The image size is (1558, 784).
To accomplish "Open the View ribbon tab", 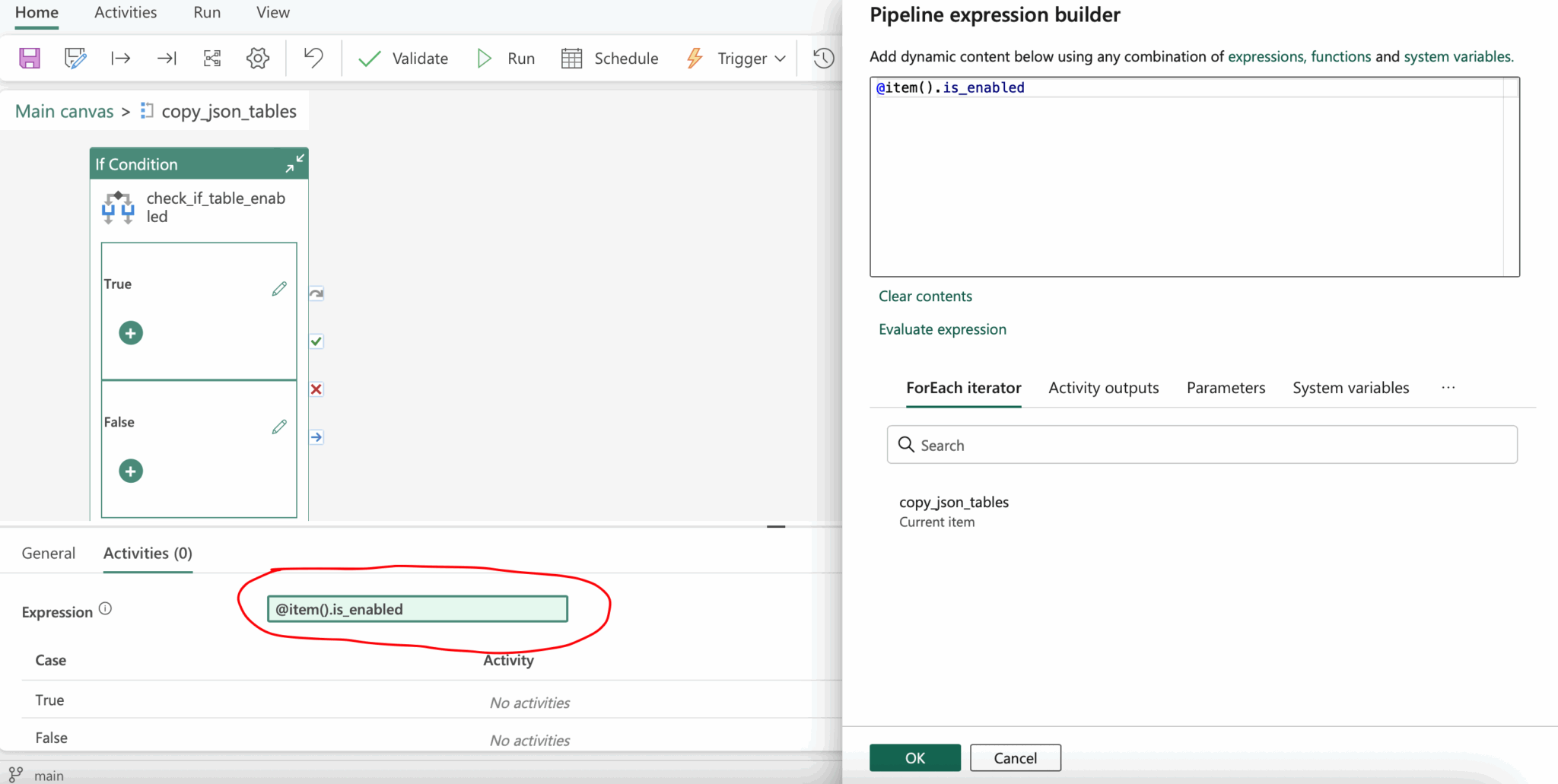I will point(273,13).
